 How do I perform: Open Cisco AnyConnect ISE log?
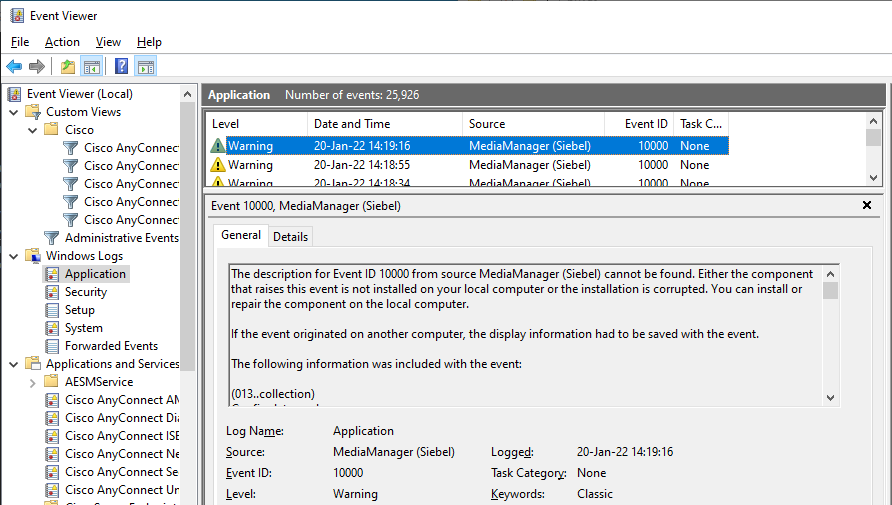pos(122,436)
